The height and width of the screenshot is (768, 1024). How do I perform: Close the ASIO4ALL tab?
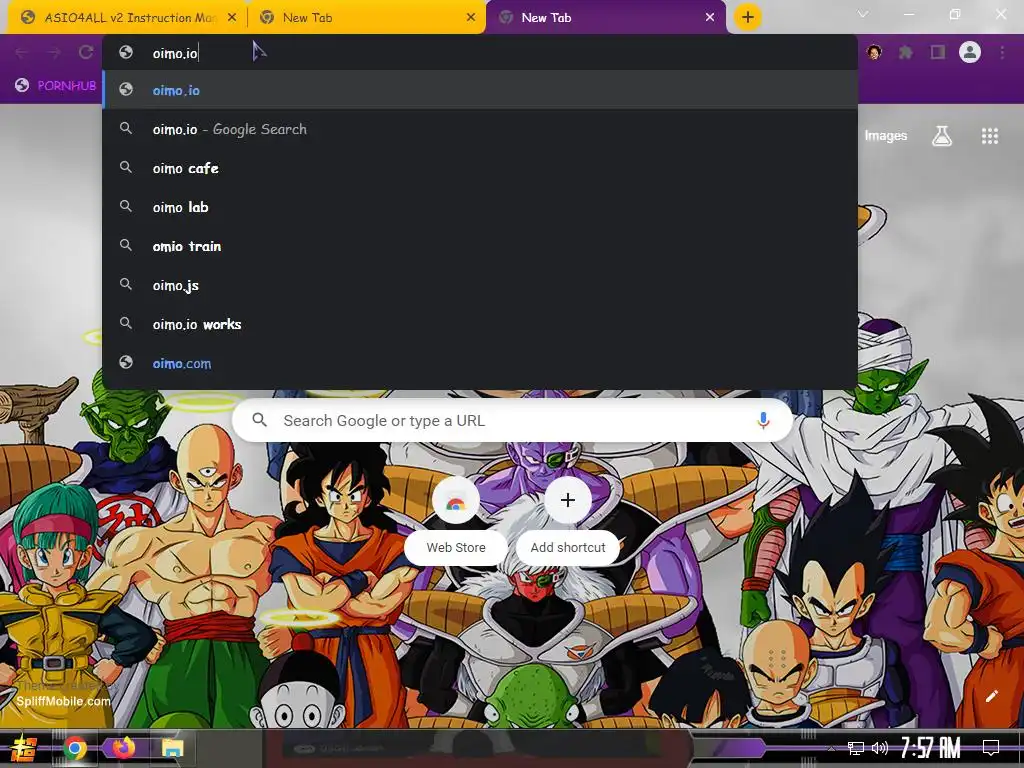(232, 18)
